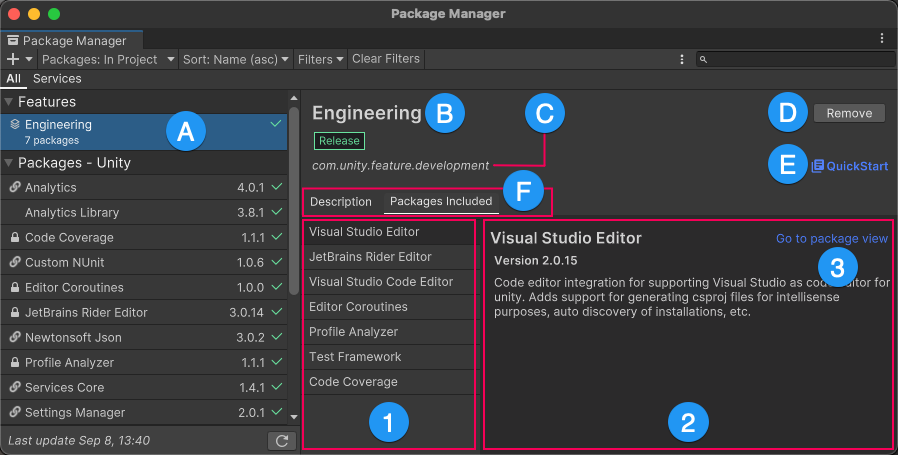This screenshot has width=898, height=455.
Task: Open the Sort: Name (asc) dropdown
Action: tap(235, 59)
